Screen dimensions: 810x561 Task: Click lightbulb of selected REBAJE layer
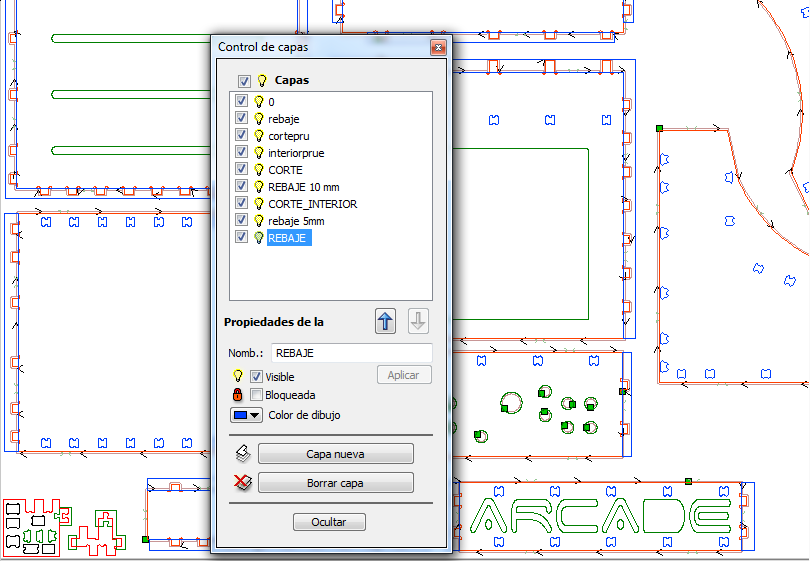[x=259, y=237]
